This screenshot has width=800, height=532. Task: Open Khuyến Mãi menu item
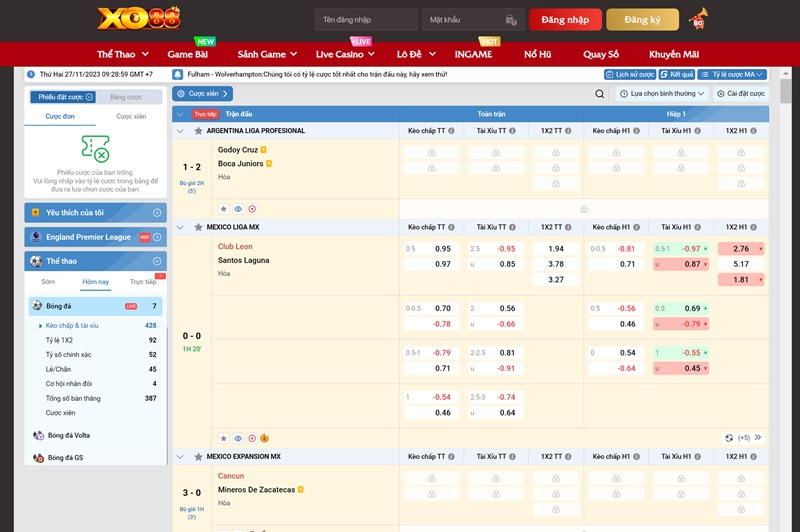(674, 54)
